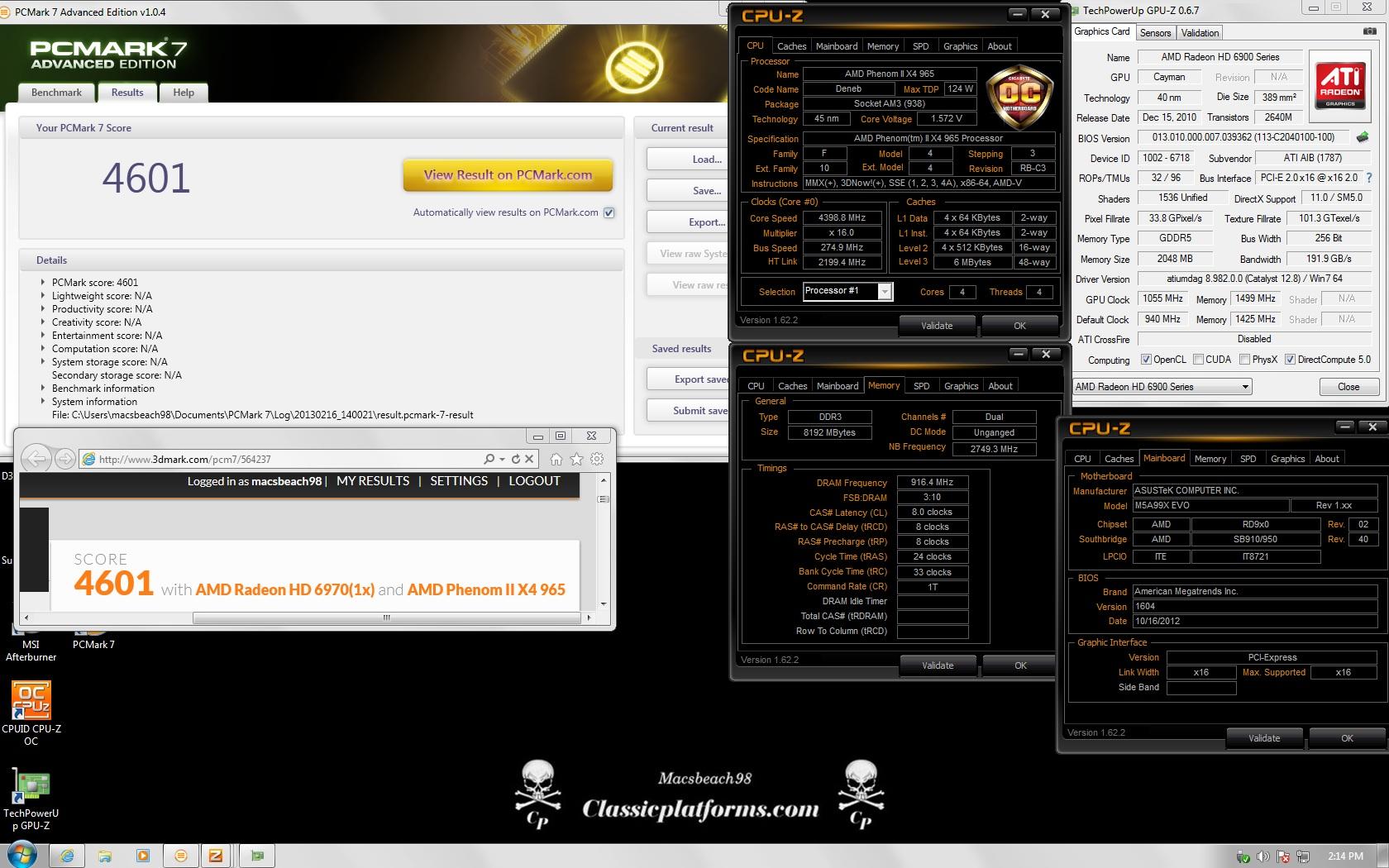The width and height of the screenshot is (1389, 868).
Task: Open Caches tab in top CPU-Z window
Action: coord(791,46)
